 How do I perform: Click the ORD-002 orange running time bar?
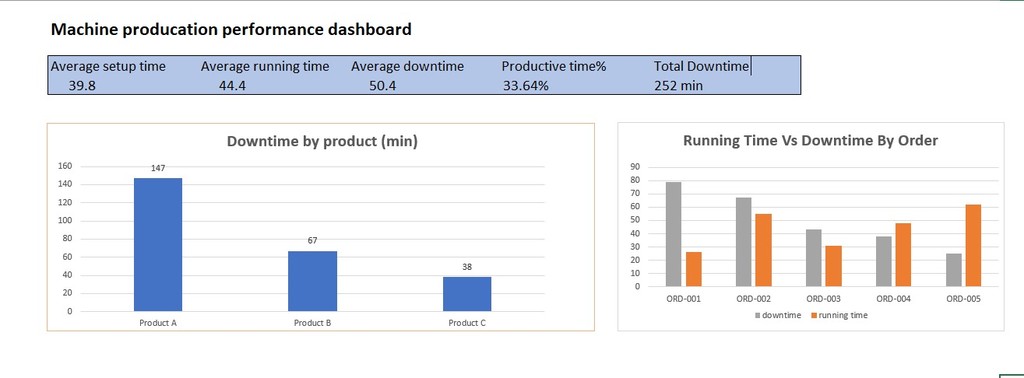click(763, 250)
